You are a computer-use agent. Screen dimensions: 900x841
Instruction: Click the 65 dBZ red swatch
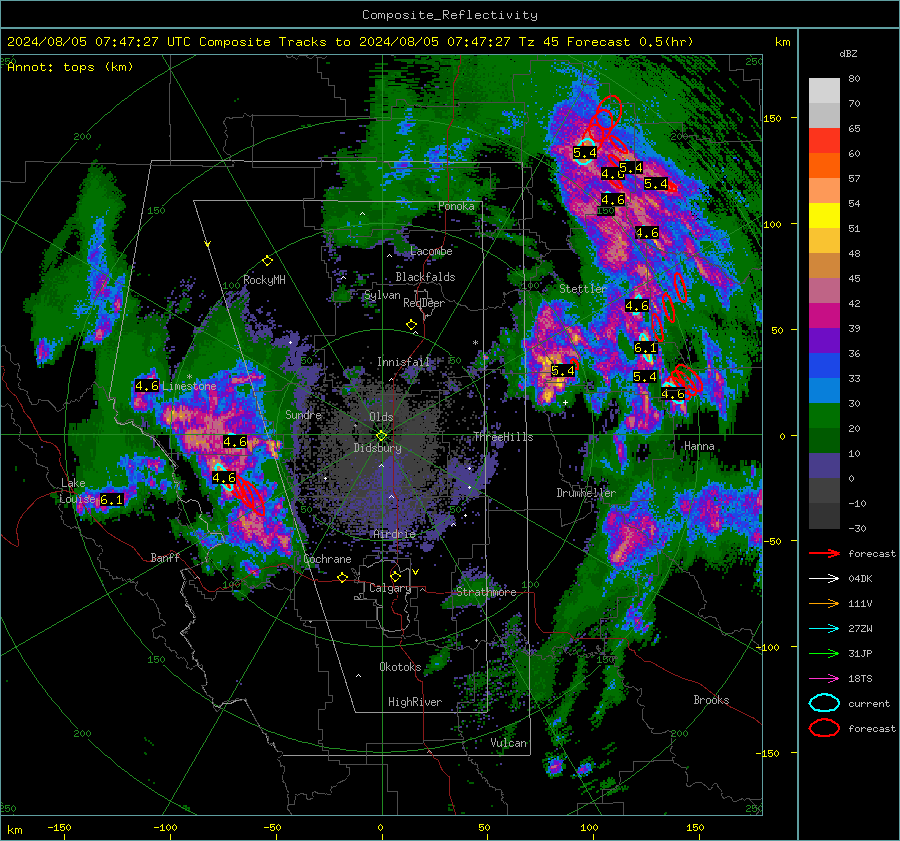[x=824, y=140]
